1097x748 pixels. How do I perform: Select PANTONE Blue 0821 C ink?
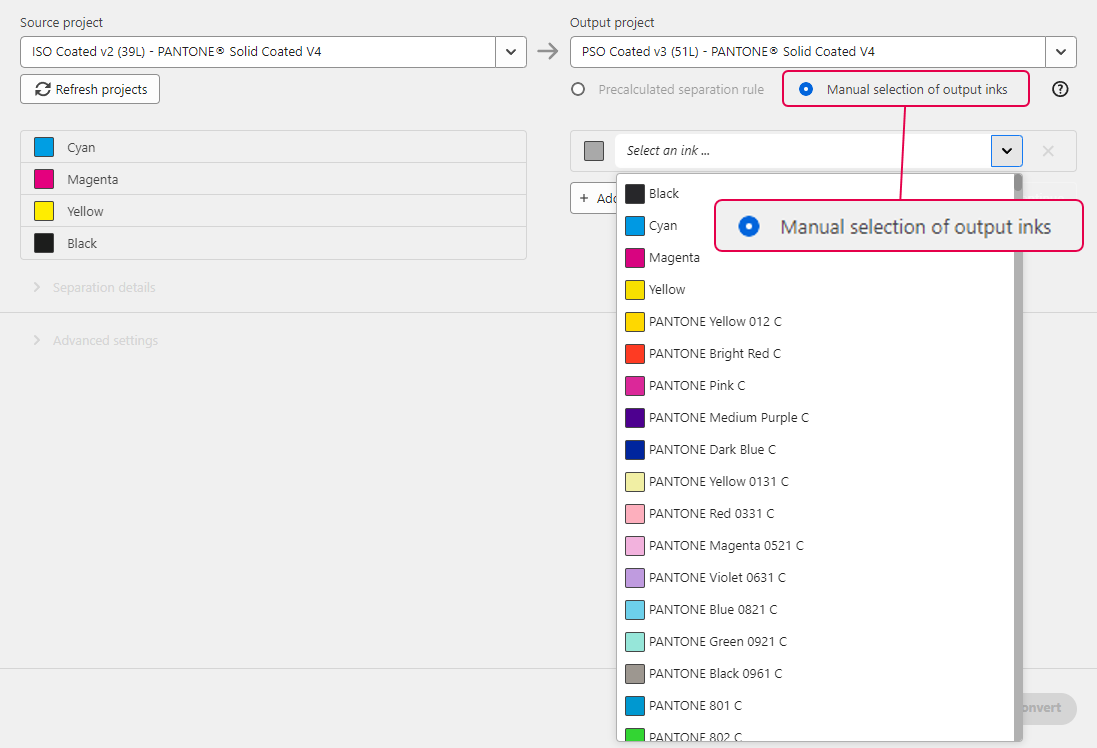(x=816, y=610)
